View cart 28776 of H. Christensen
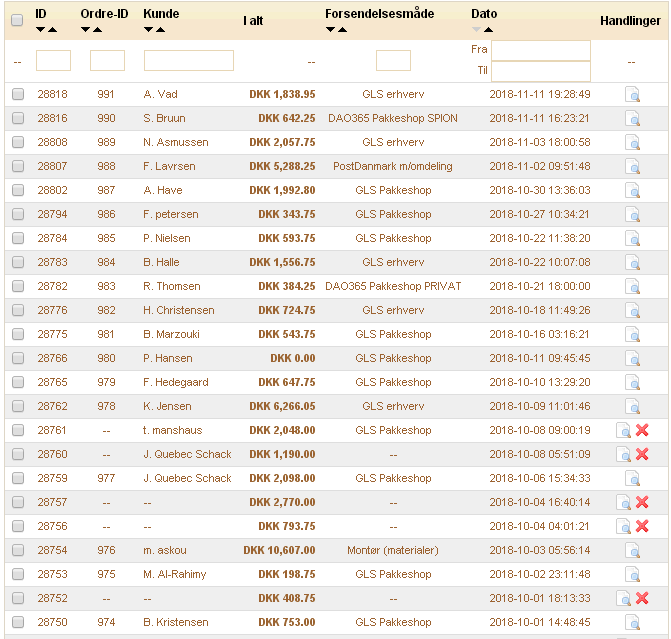This screenshot has height=639, width=671. [x=632, y=310]
